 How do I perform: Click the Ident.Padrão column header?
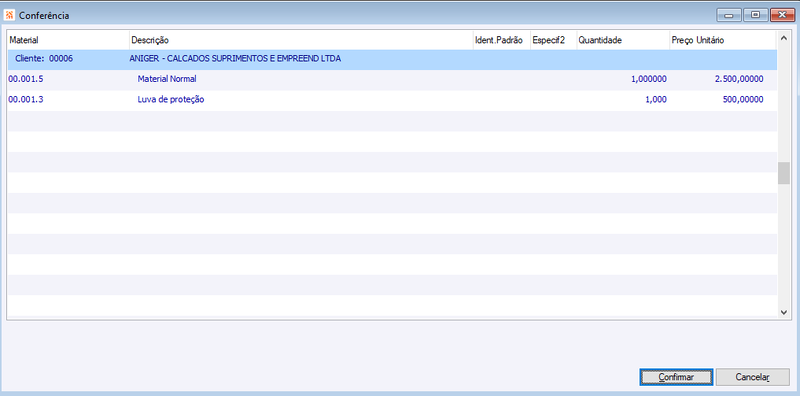(x=502, y=40)
